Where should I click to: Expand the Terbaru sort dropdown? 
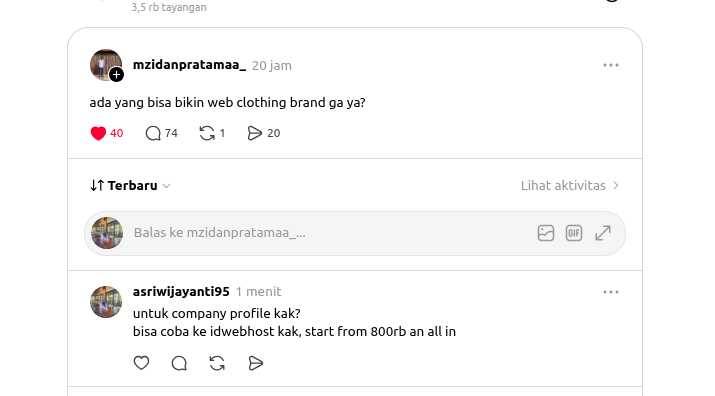(130, 186)
